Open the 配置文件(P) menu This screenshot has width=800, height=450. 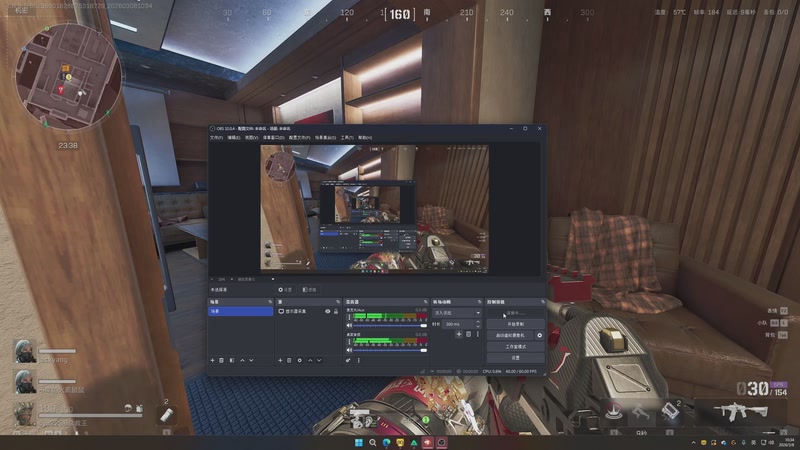(299, 138)
